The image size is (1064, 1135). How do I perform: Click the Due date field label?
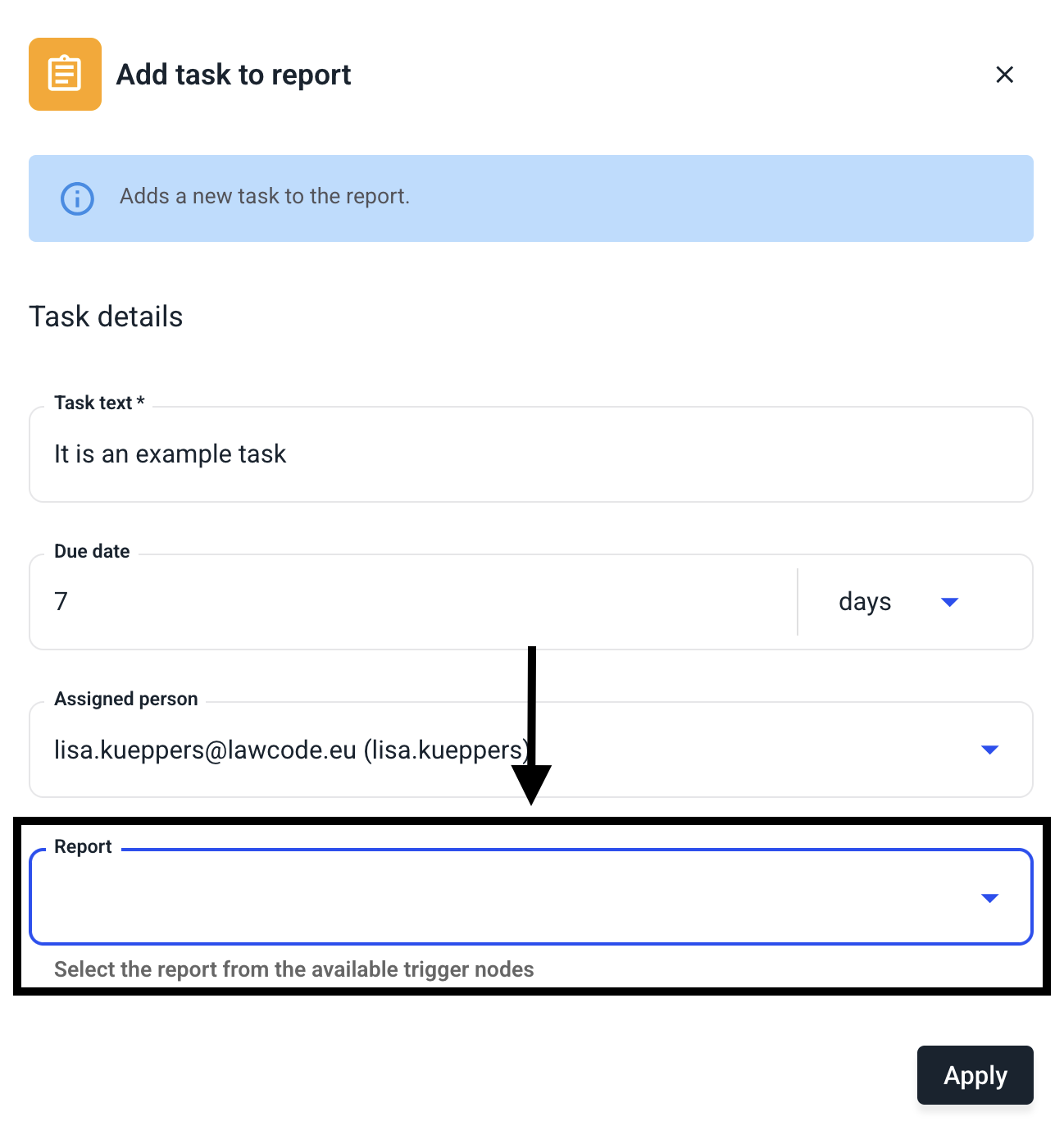(92, 551)
